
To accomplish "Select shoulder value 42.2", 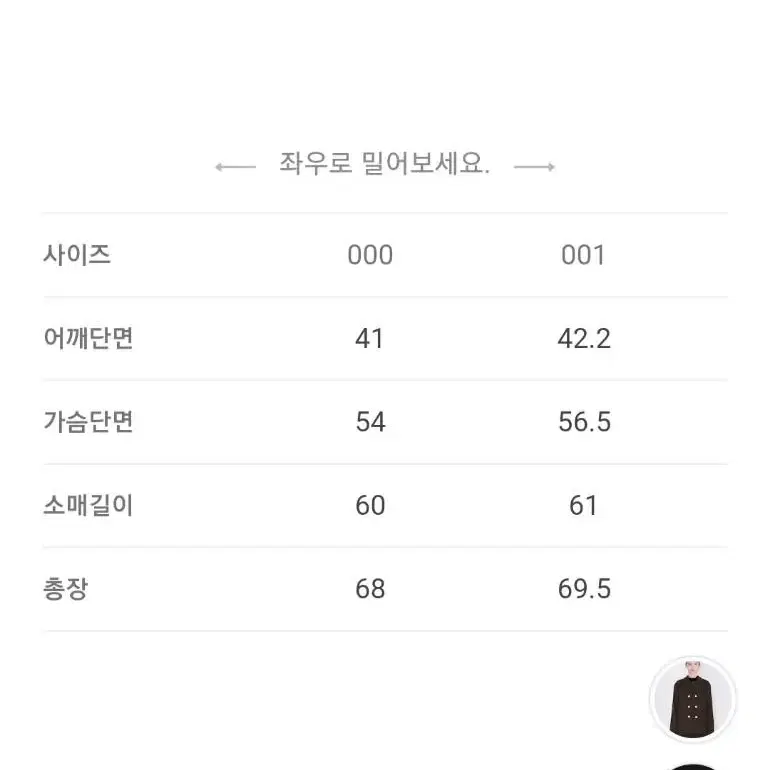I will tap(584, 339).
